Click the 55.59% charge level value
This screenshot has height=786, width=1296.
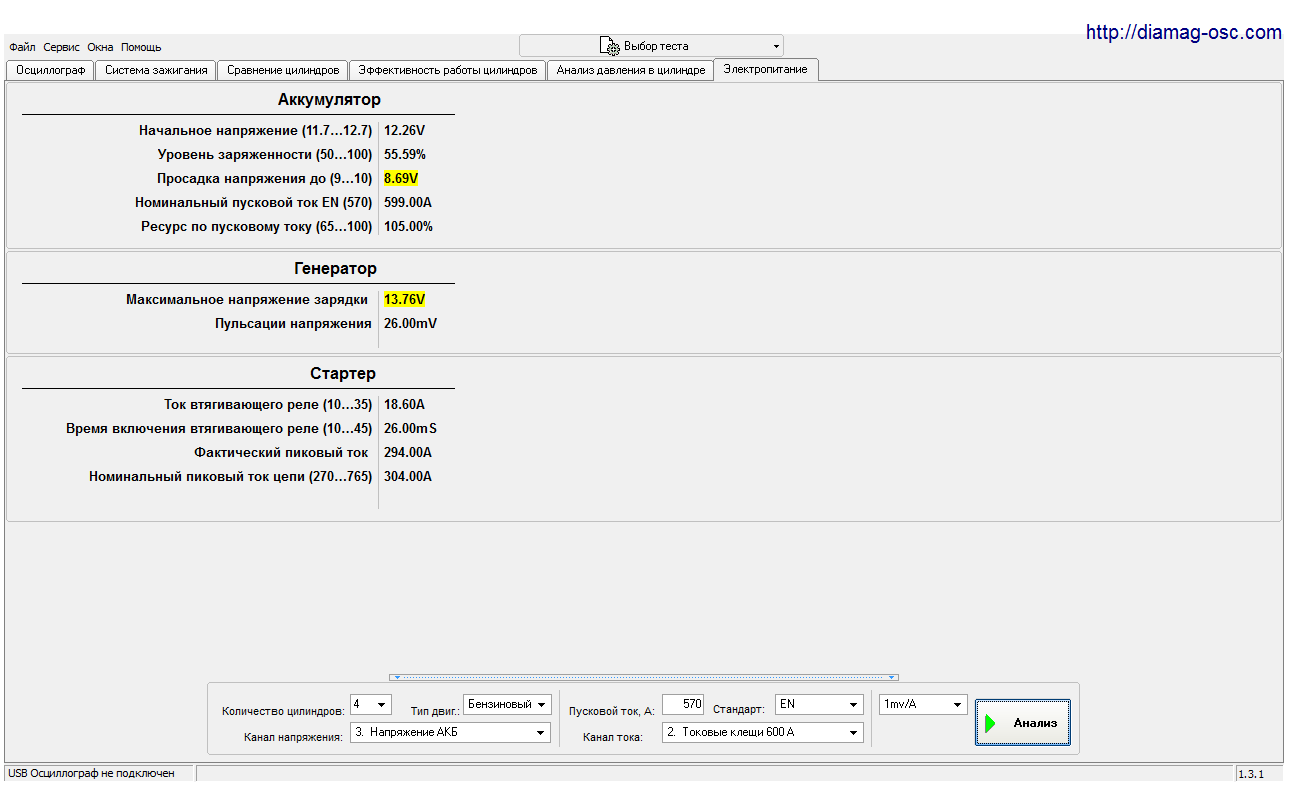(405, 155)
